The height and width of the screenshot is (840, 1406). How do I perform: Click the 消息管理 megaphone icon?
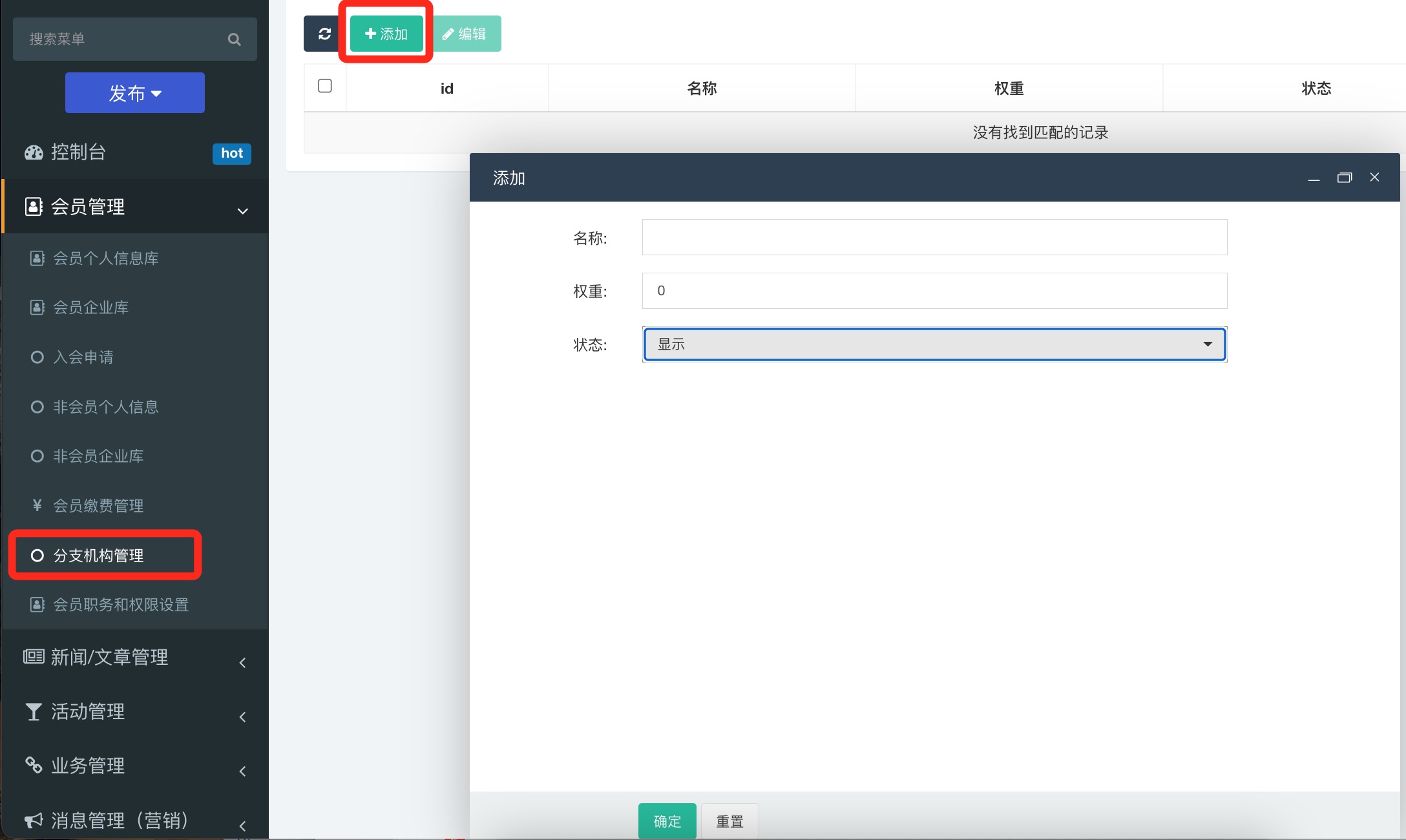34,821
